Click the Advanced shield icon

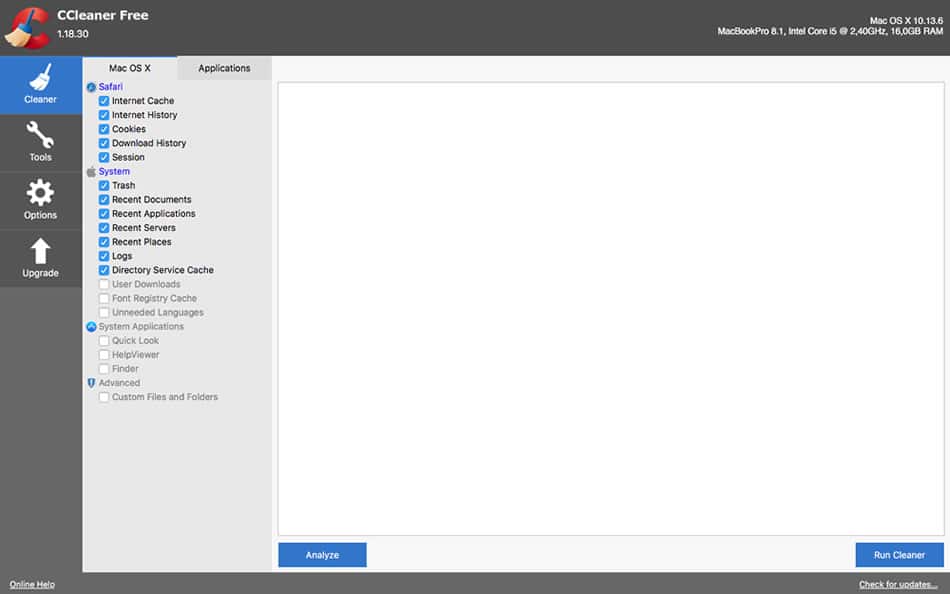coord(91,383)
